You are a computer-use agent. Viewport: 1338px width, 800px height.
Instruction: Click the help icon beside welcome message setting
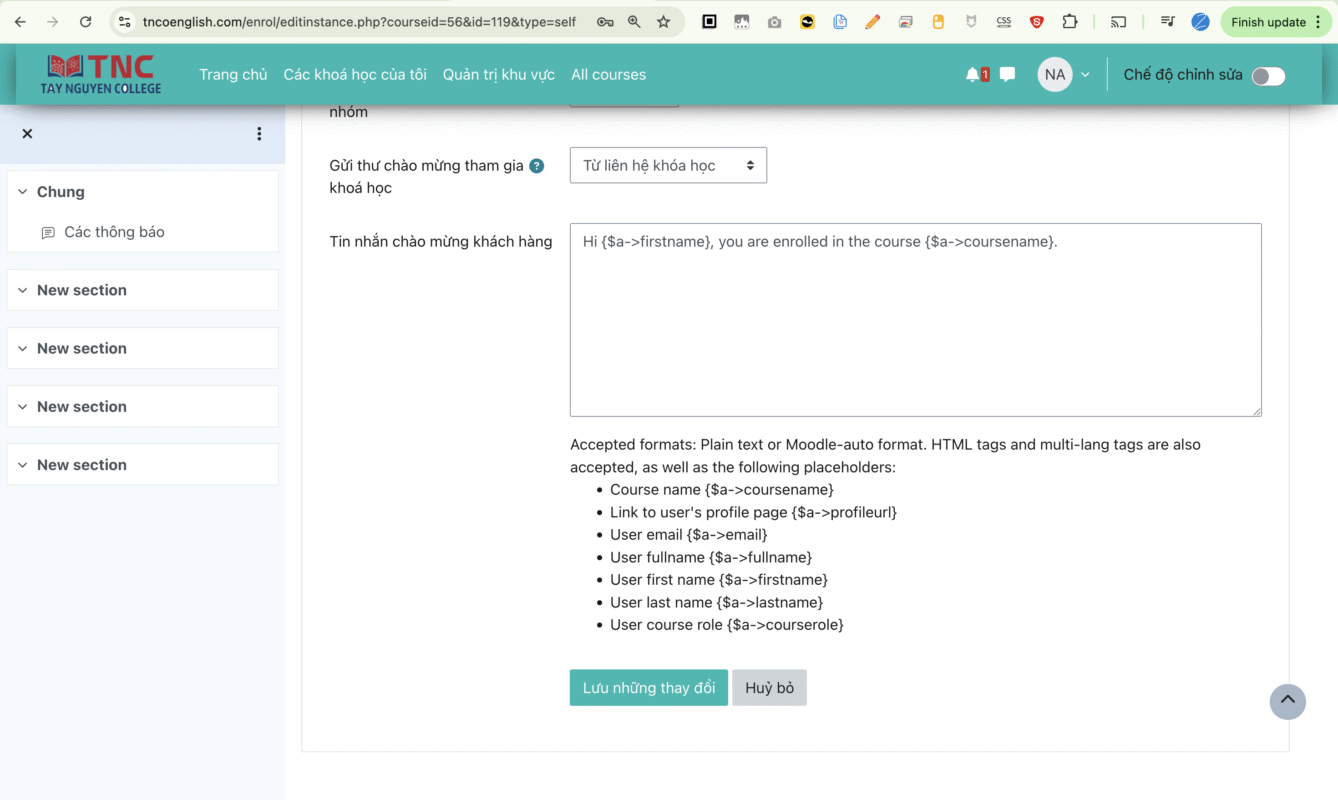click(x=537, y=166)
